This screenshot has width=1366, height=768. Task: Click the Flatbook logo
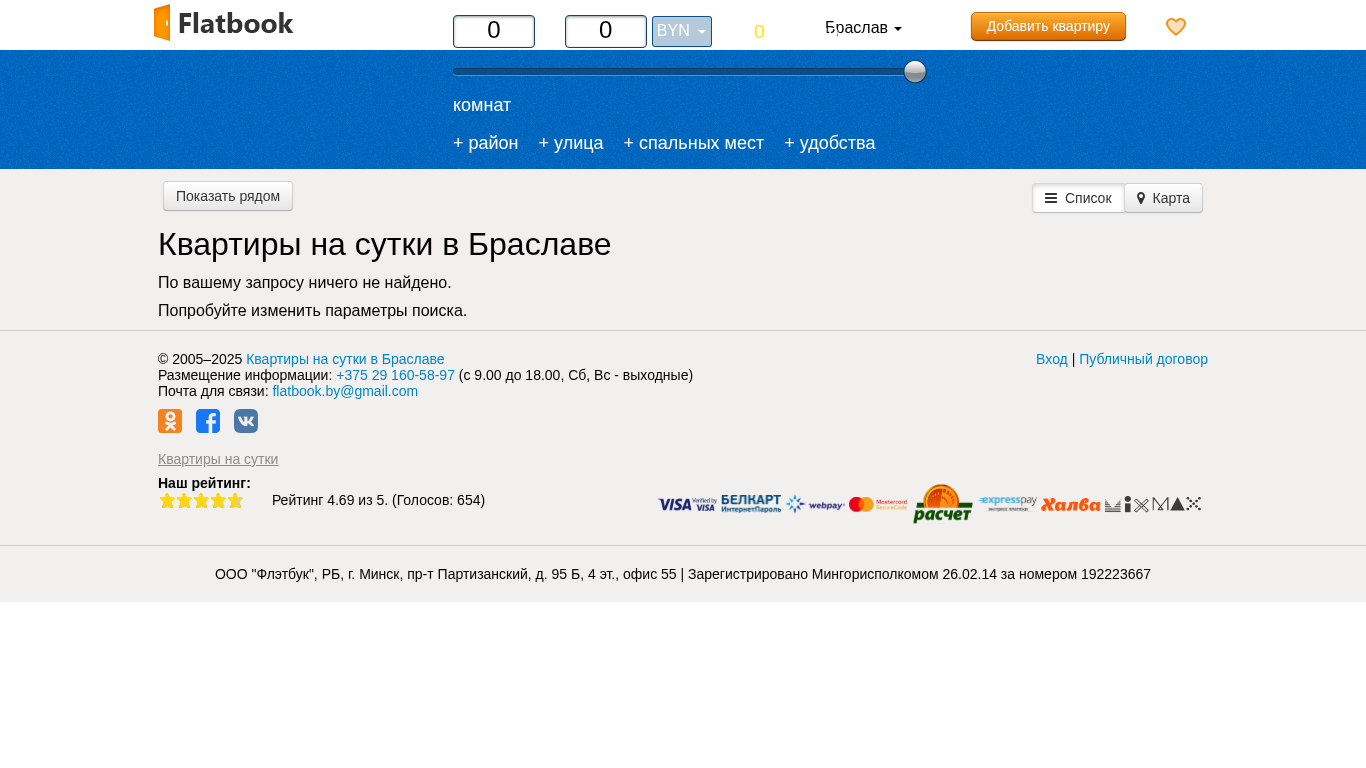point(224,23)
